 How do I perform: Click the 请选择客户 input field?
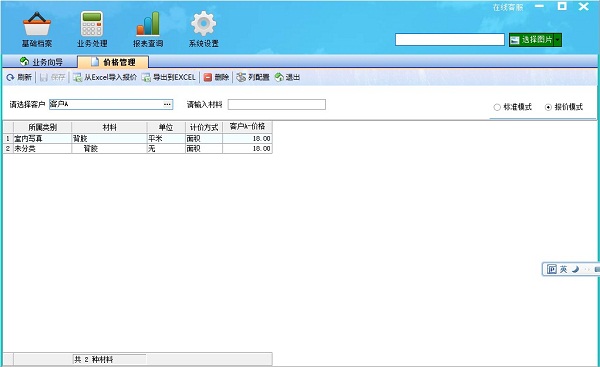[x=111, y=104]
